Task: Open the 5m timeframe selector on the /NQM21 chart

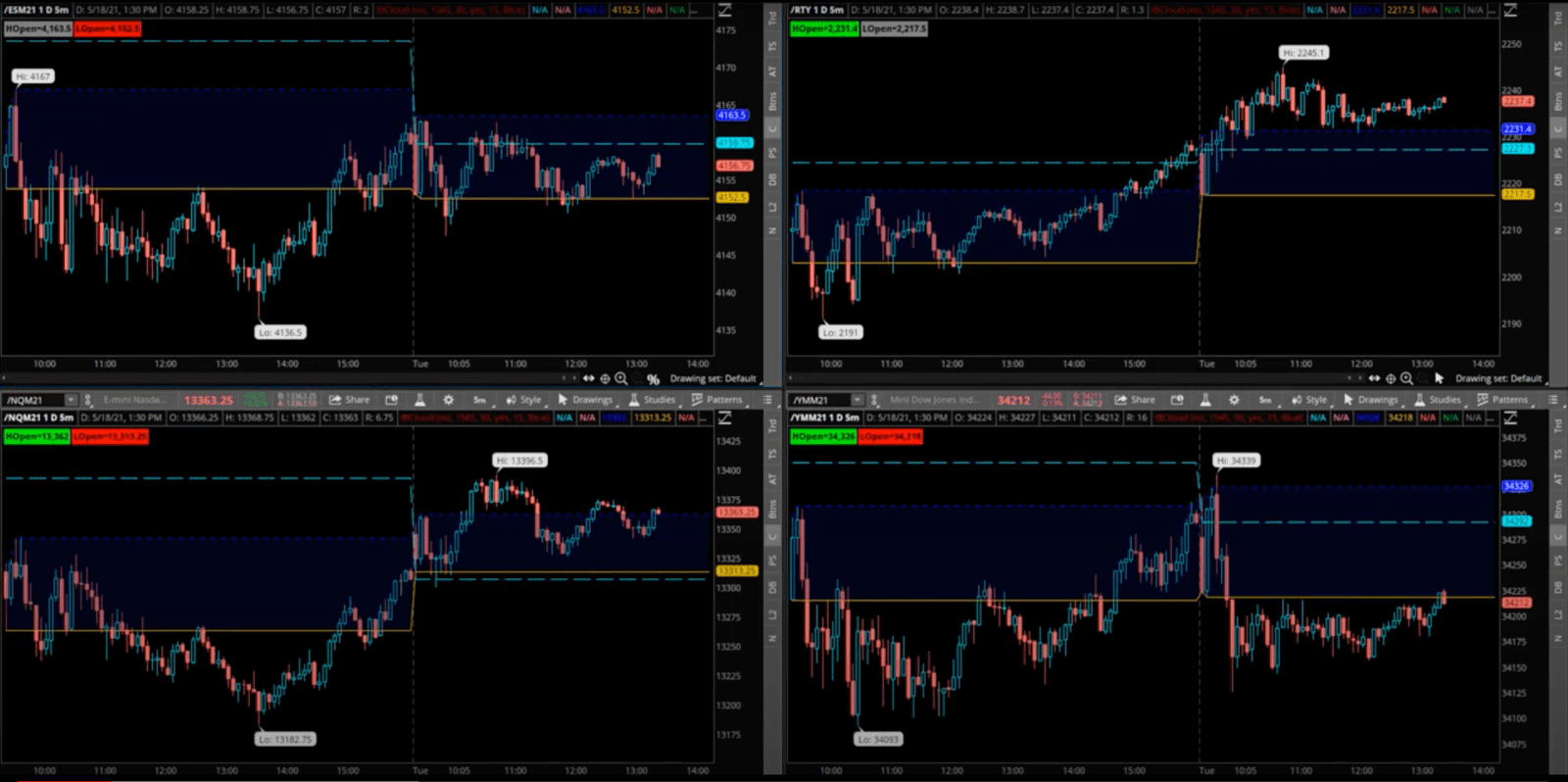Action: 479,400
